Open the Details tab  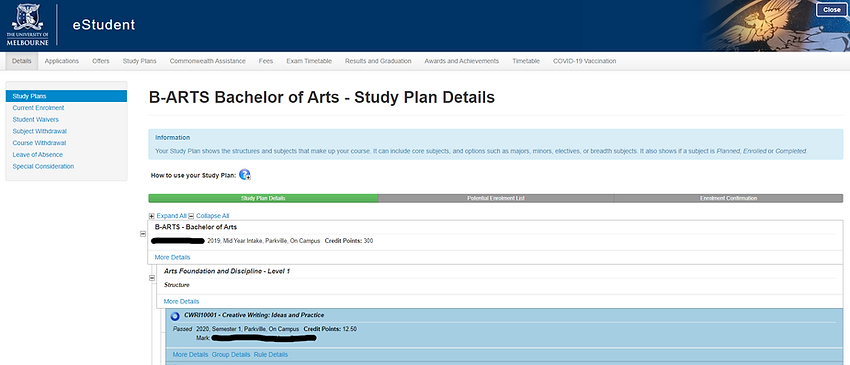tap(22, 61)
